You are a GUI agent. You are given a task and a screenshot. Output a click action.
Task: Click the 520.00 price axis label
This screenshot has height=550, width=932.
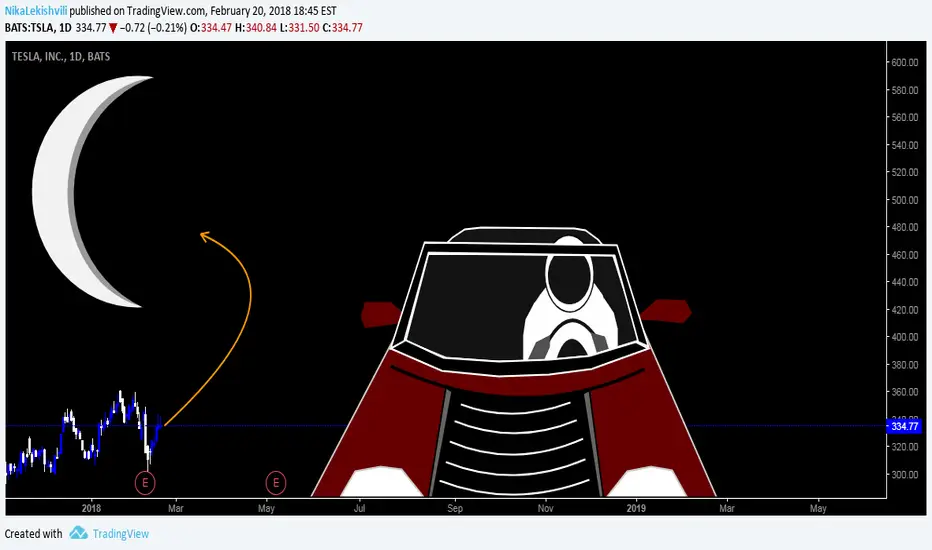pos(905,172)
